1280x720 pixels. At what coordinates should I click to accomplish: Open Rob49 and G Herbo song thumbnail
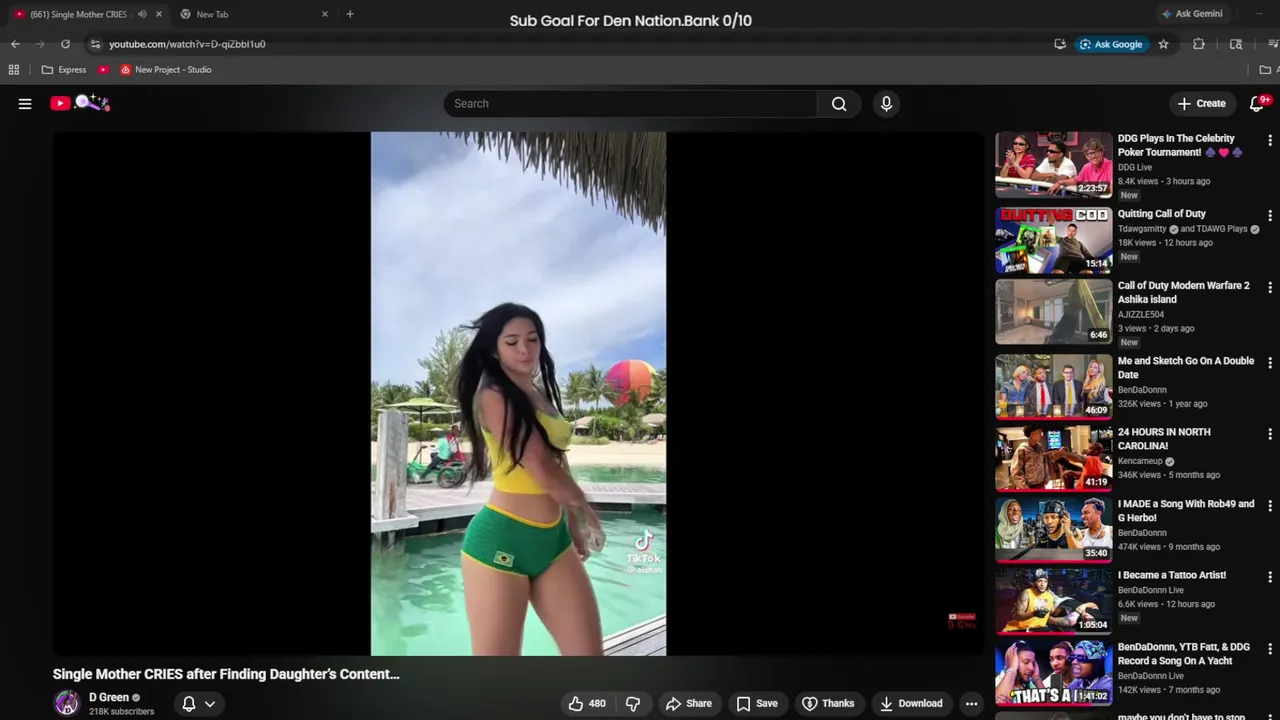(x=1053, y=531)
